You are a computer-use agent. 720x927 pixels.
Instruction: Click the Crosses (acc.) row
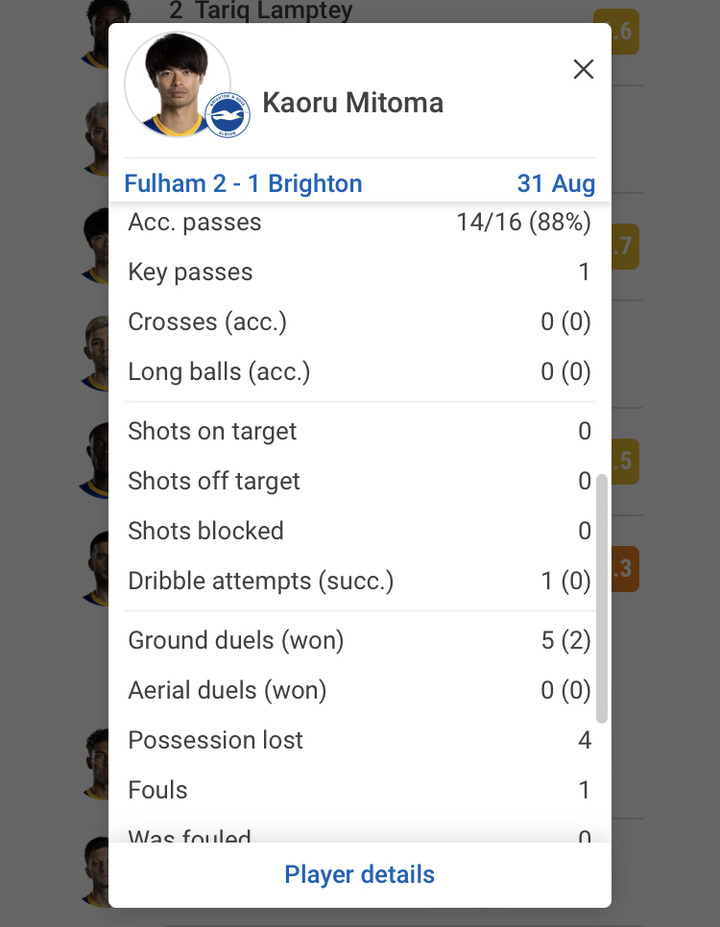pos(359,322)
